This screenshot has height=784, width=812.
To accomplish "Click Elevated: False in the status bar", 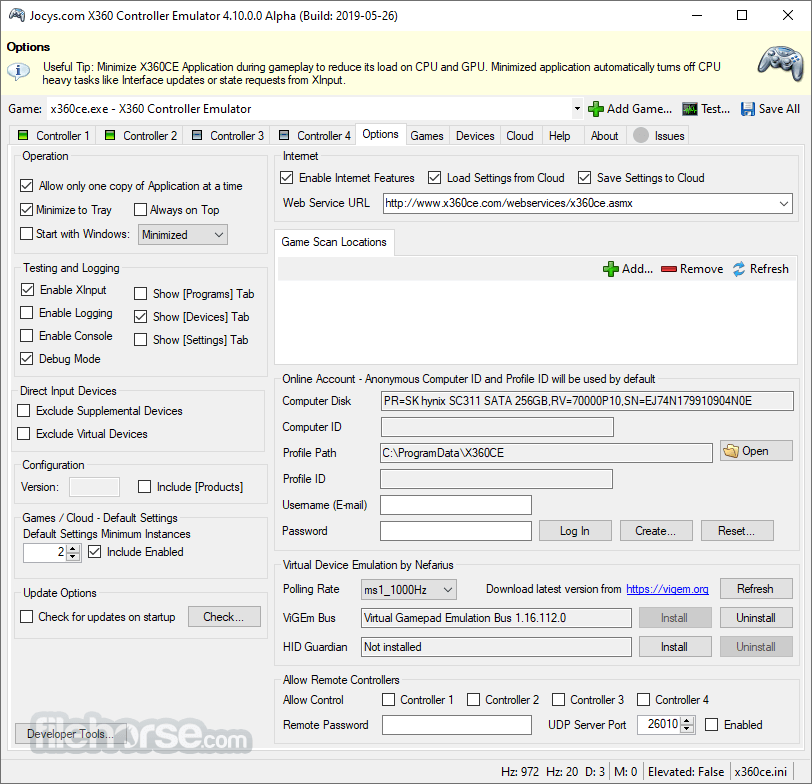I will click(686, 772).
